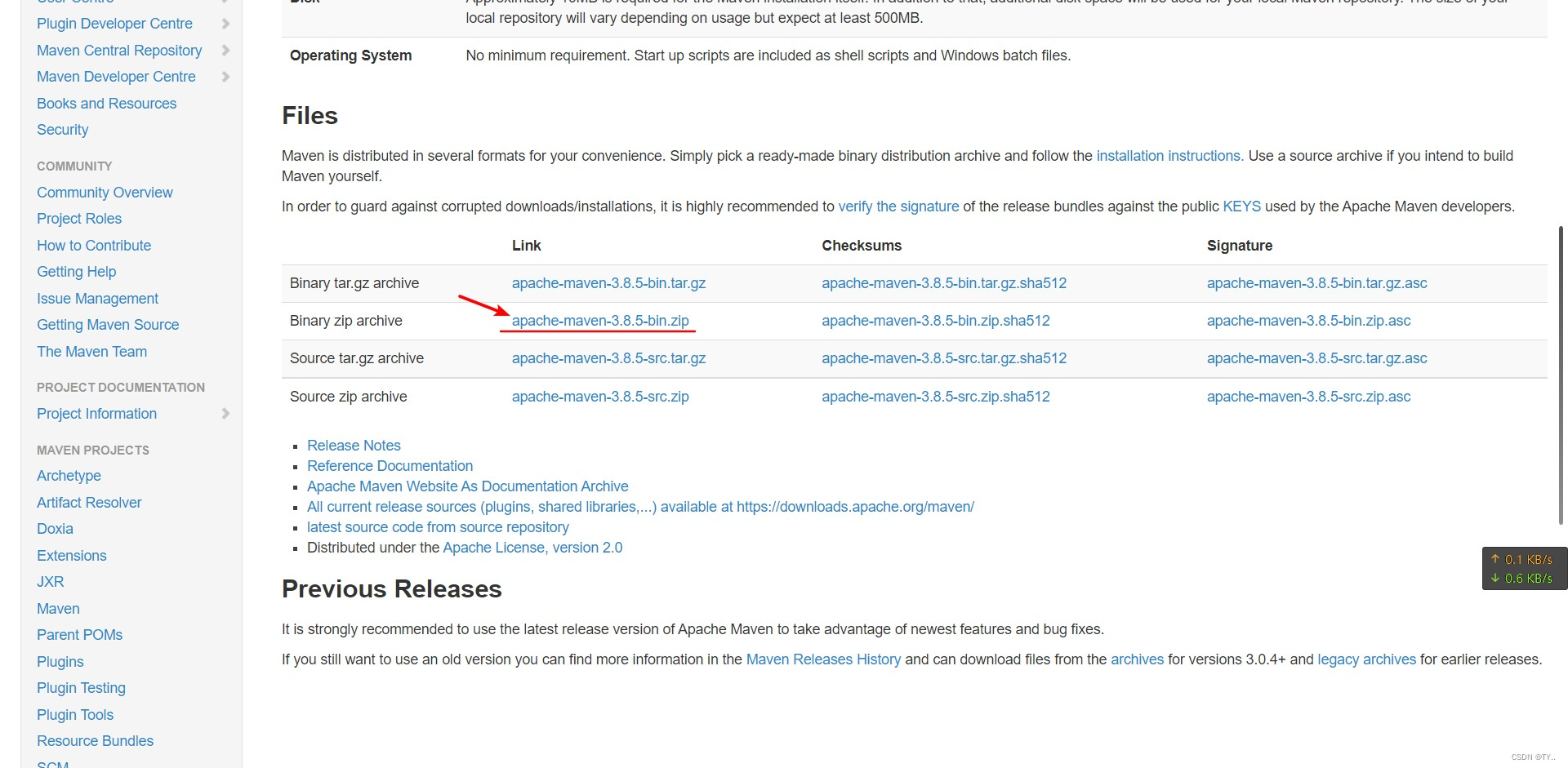The height and width of the screenshot is (768, 1568).
Task: Open the Extensions project link
Action: point(71,556)
